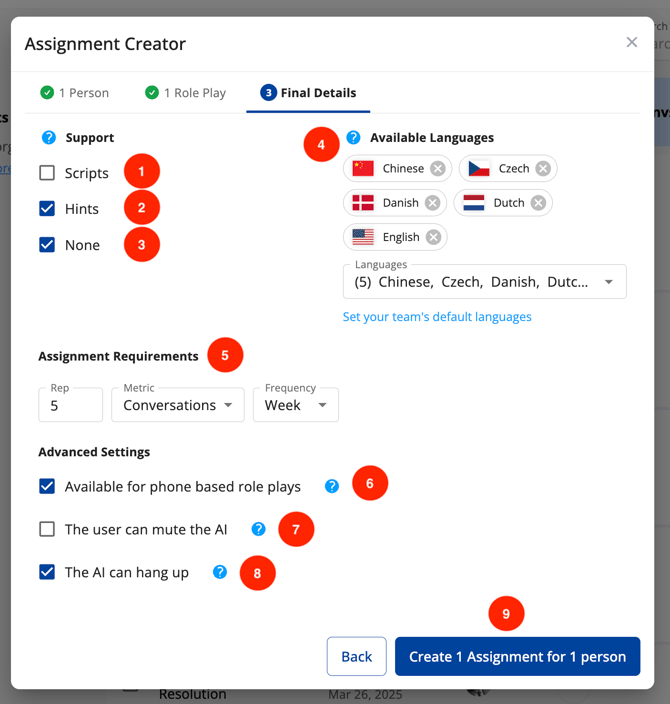
Task: Open Set your team's default languages link
Action: tap(437, 317)
